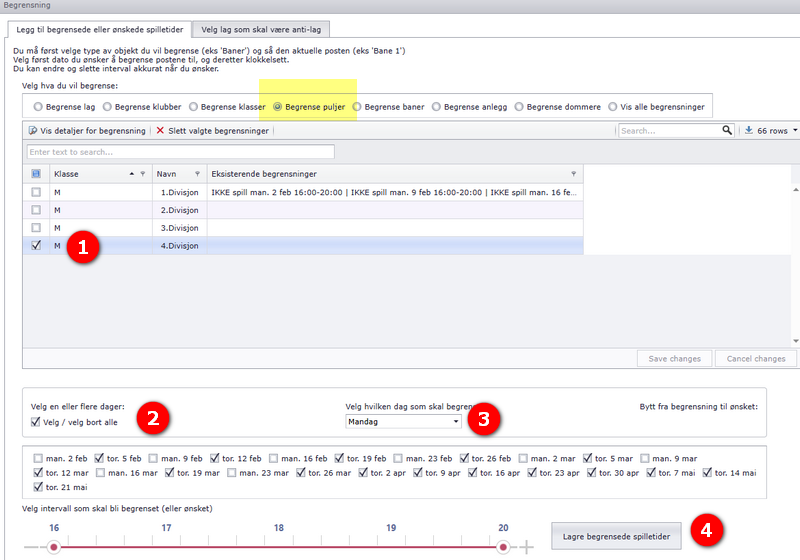This screenshot has width=800, height=560.
Task: Uncheck the tor. 30 apr date
Action: click(x=591, y=472)
